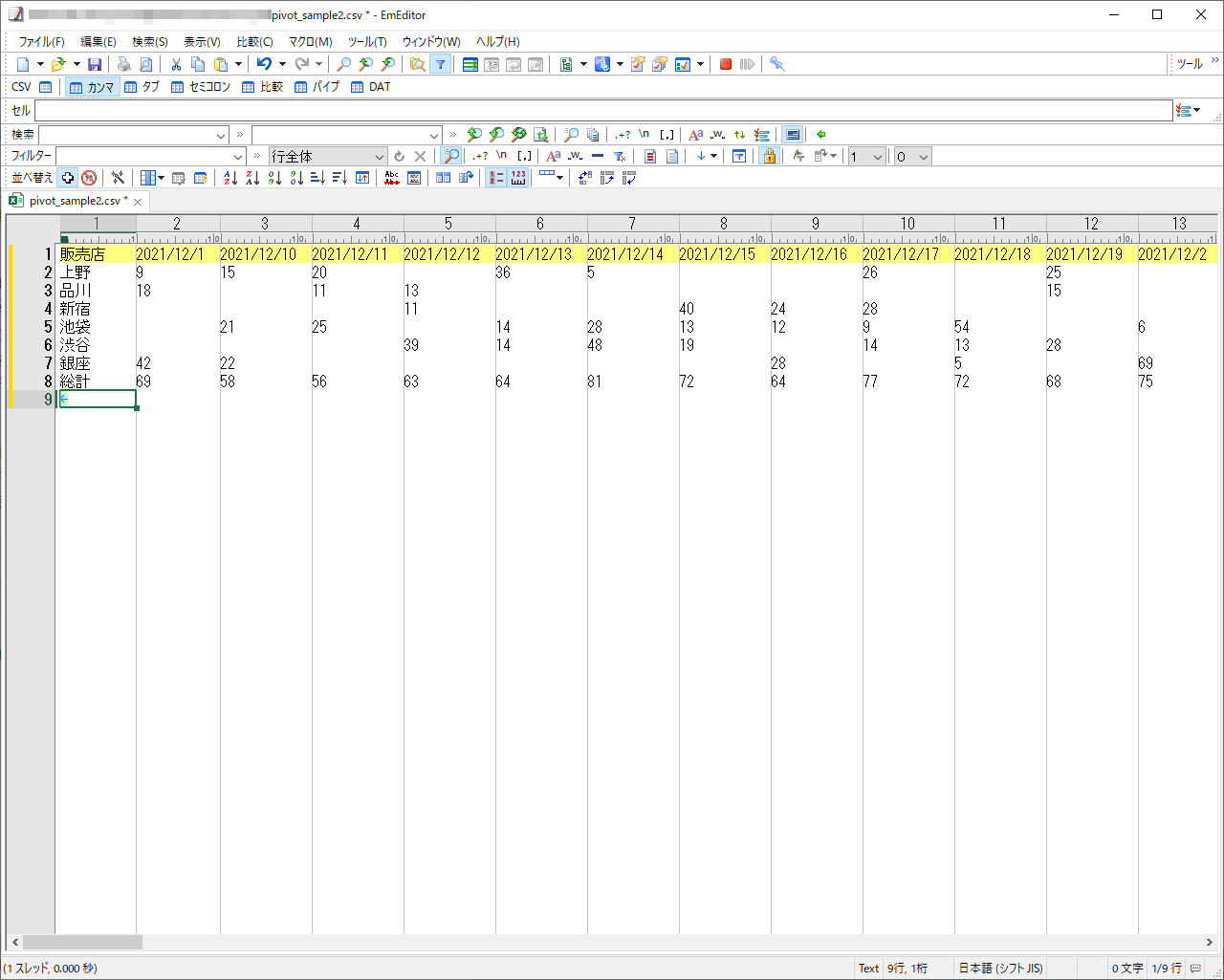
Task: Click the New file icon
Action: point(23,64)
